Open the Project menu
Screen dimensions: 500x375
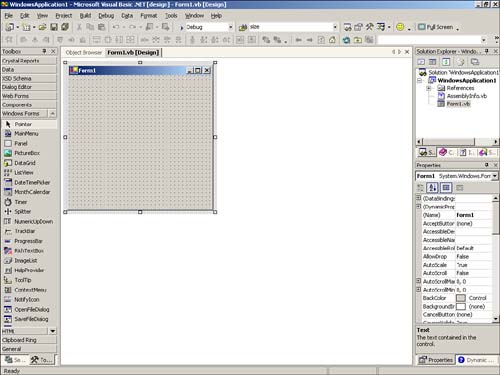tap(64, 16)
